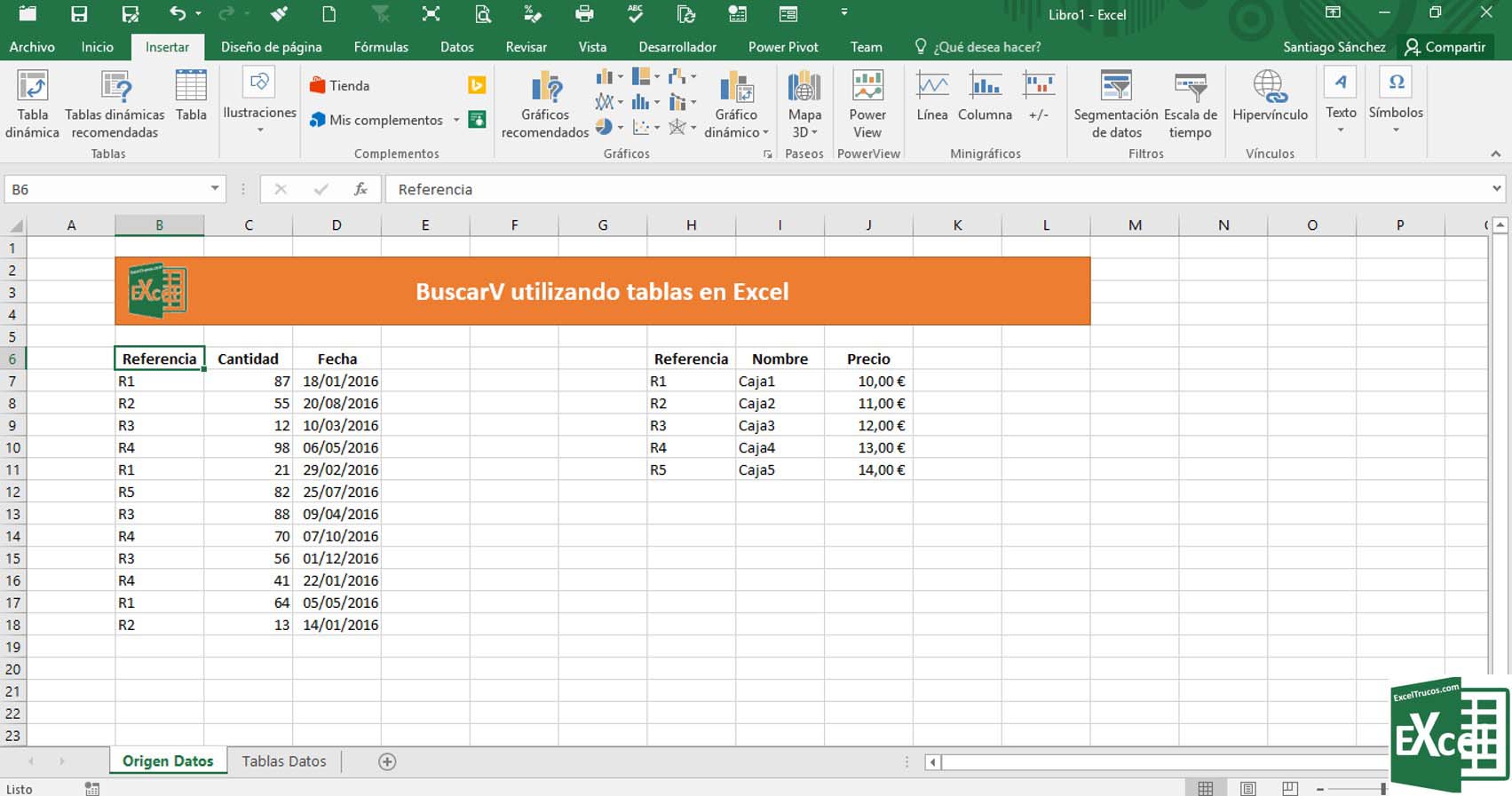
Task: Expand the formula bar
Action: pos(1496,189)
